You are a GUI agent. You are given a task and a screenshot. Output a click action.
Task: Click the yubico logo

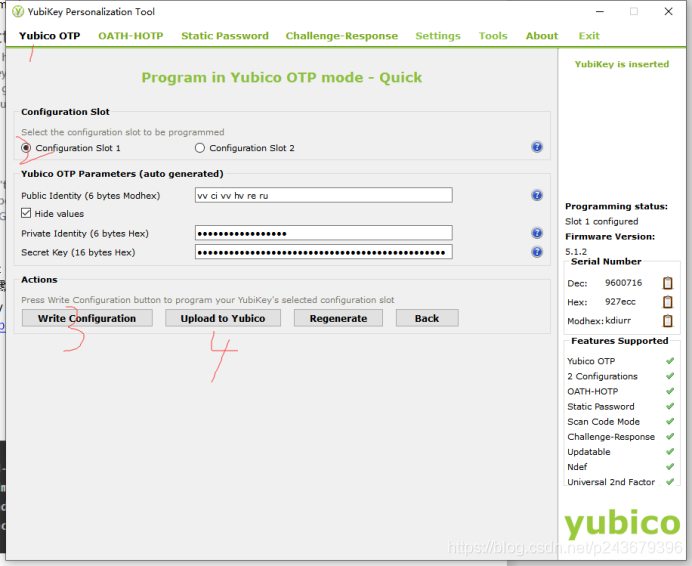coord(622,524)
